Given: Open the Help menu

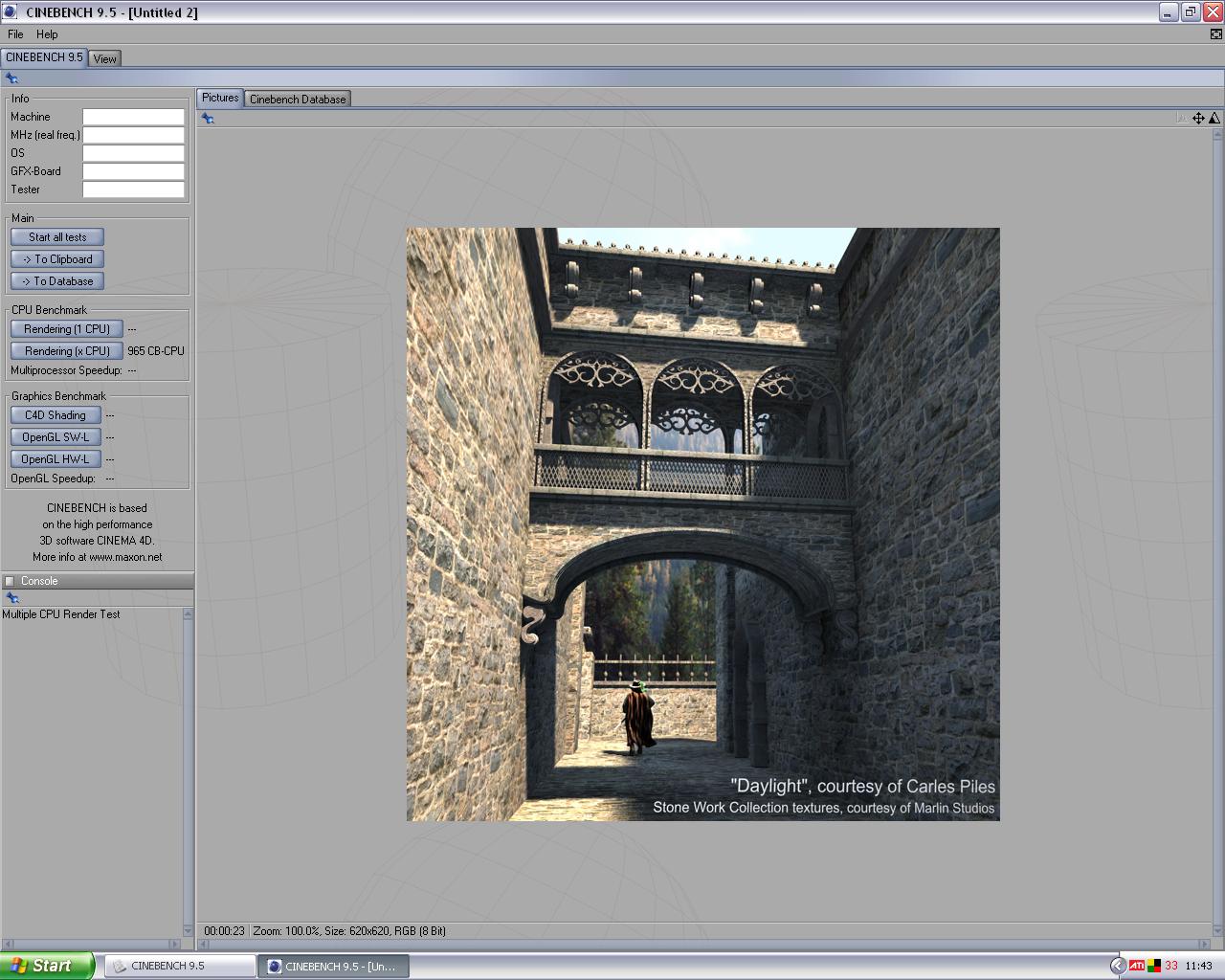Looking at the screenshot, I should click(x=47, y=34).
